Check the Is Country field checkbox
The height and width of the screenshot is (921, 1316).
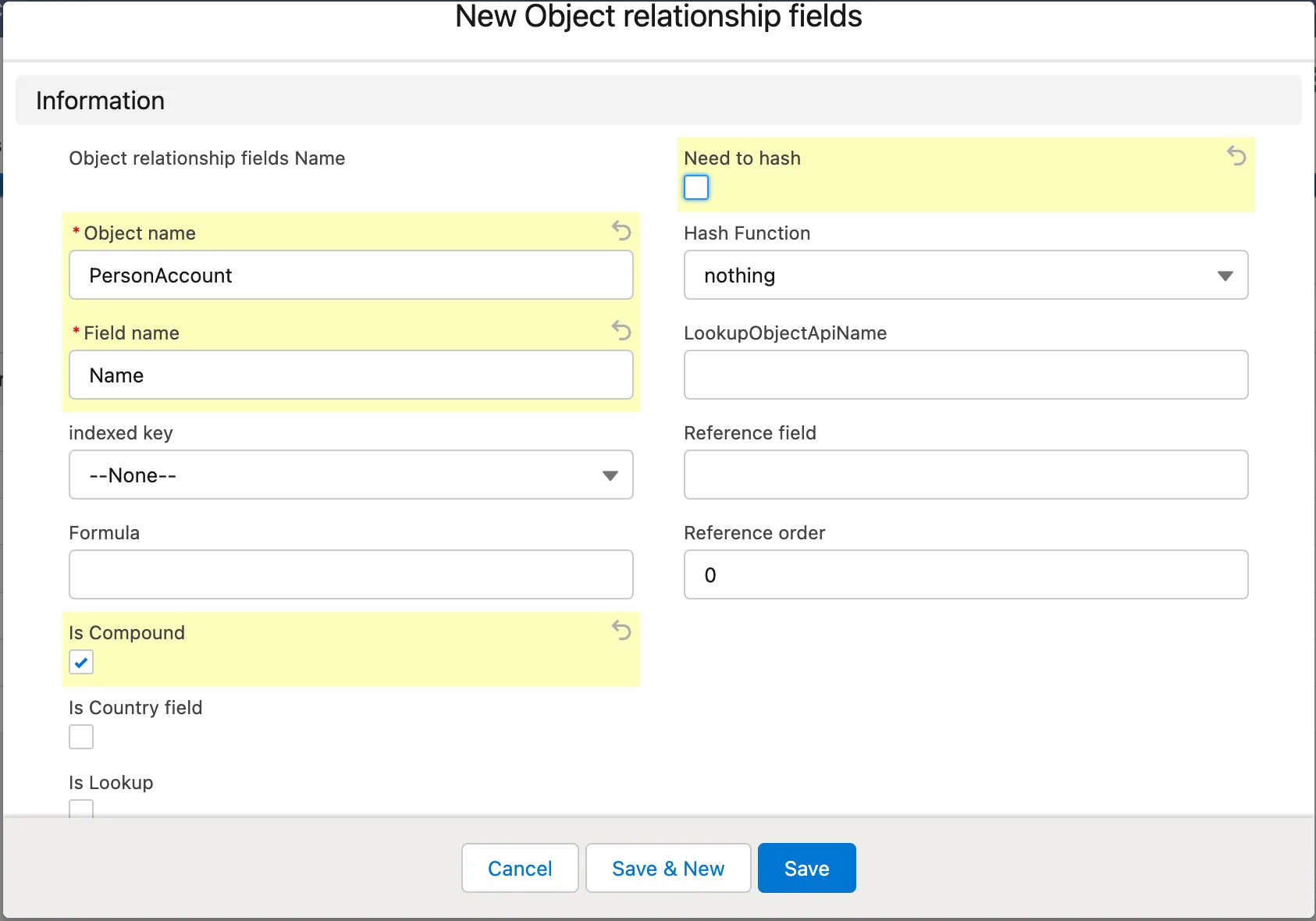coord(81,736)
